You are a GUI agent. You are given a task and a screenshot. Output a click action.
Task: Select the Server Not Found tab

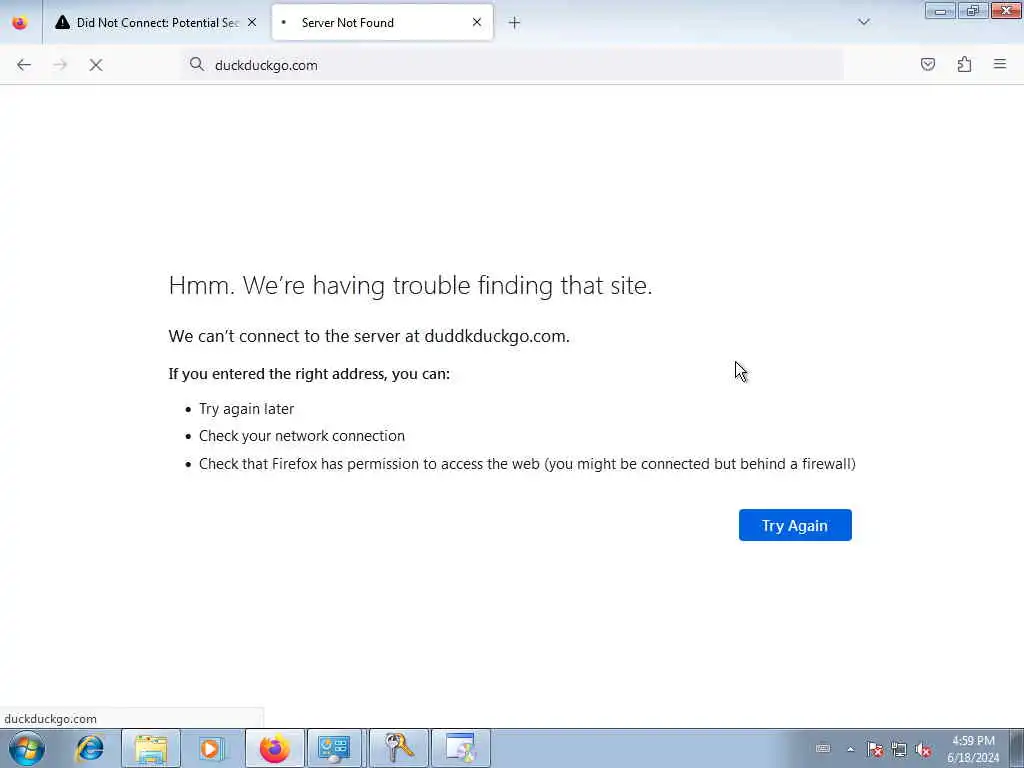click(382, 23)
